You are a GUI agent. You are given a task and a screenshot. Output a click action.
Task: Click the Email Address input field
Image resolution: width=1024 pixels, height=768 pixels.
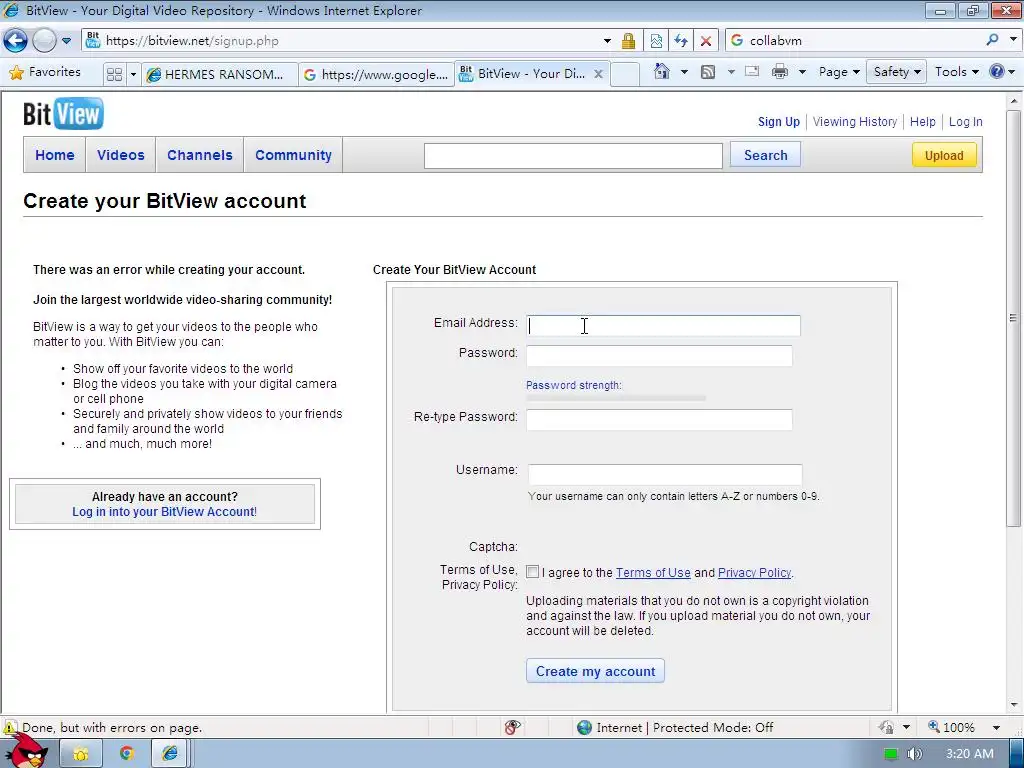[664, 325]
